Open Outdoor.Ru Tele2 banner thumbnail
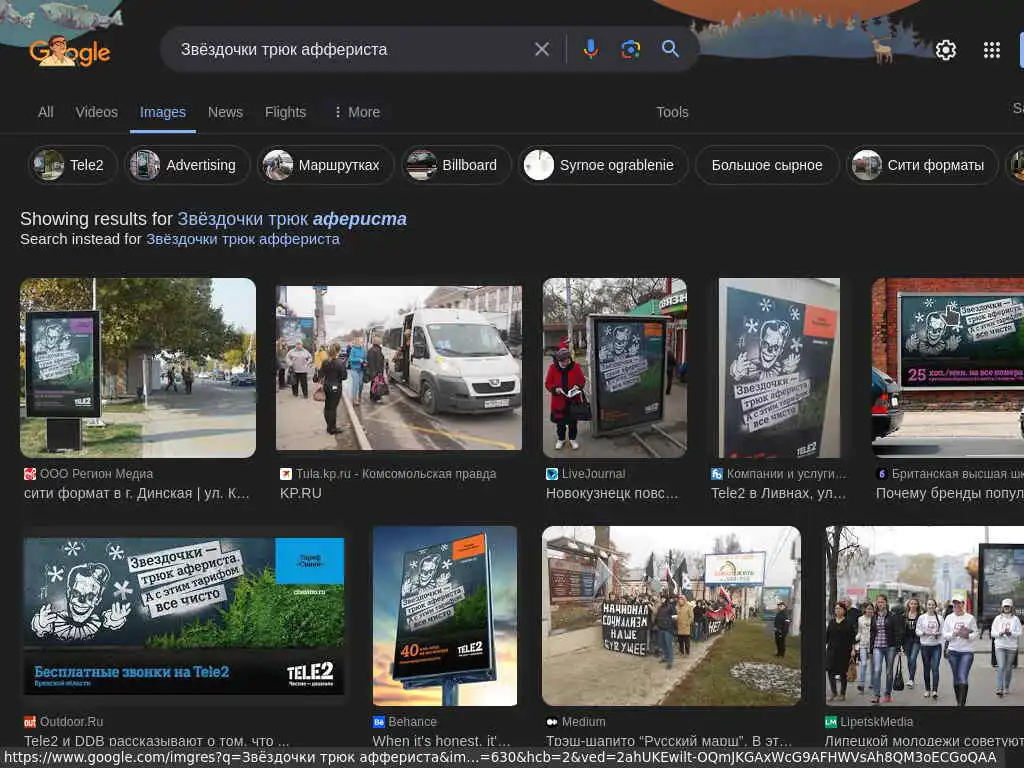 (x=184, y=616)
